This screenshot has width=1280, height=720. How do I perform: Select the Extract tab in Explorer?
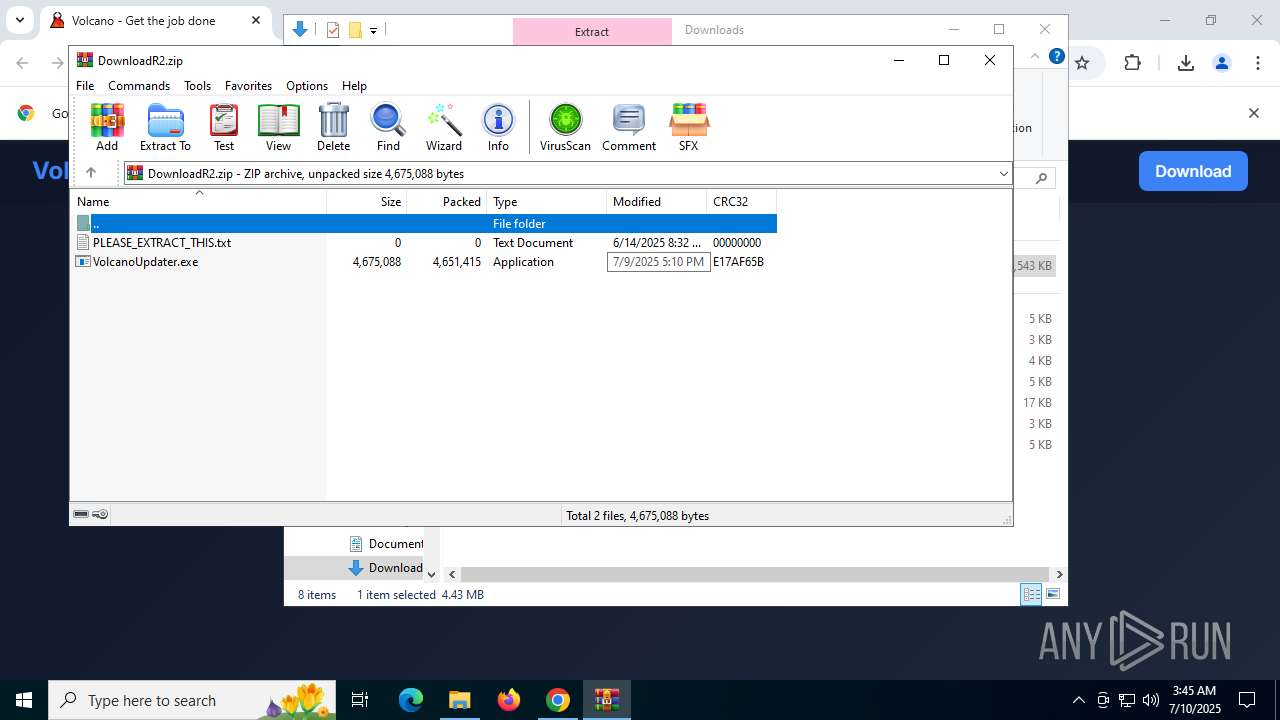[x=592, y=31]
